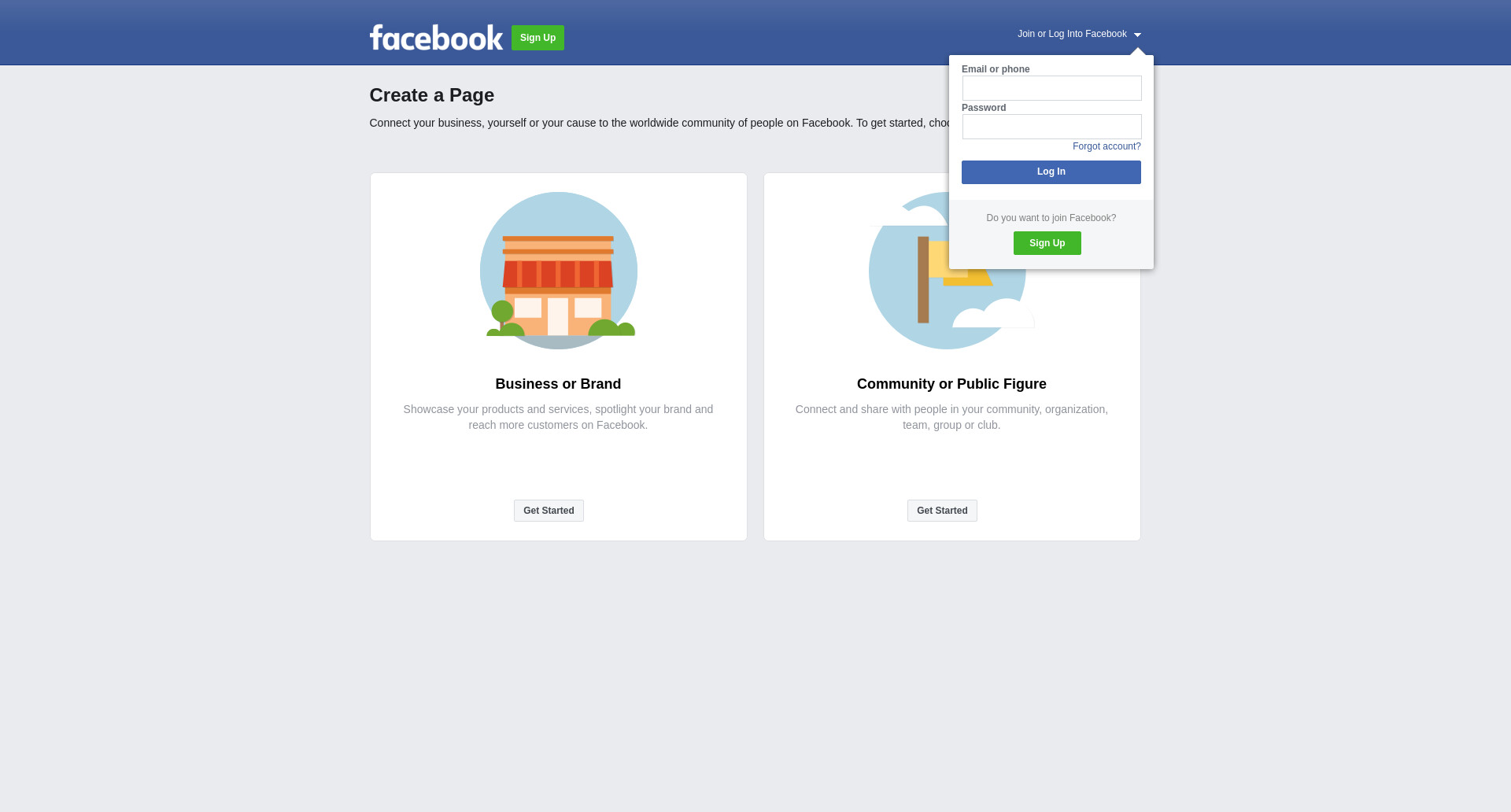Click the Password label

click(x=984, y=108)
